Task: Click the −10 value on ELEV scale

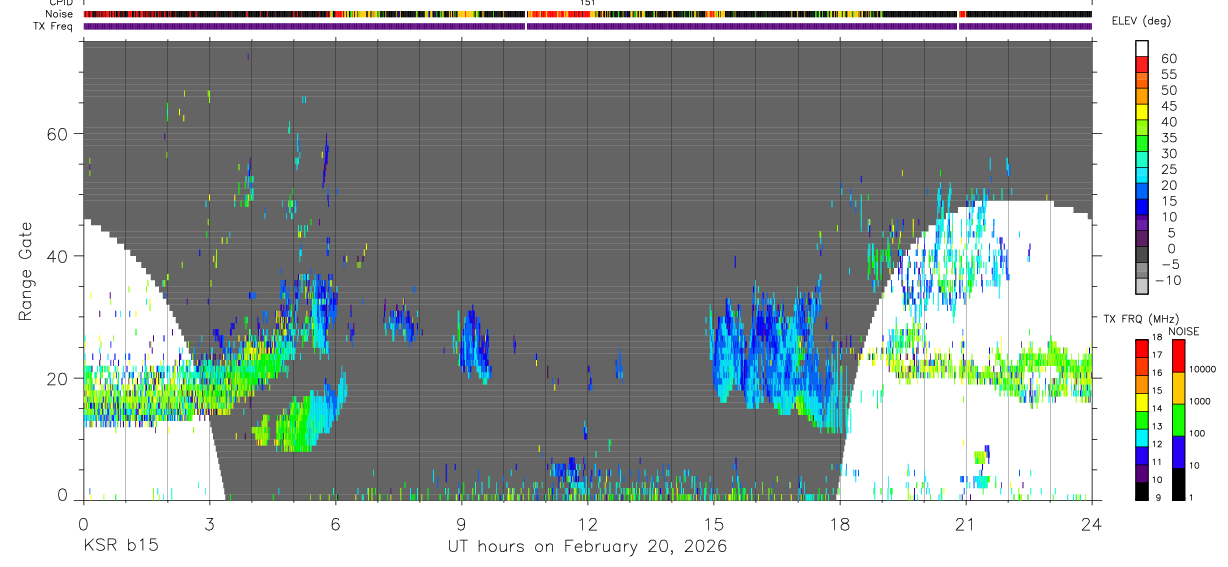Action: click(x=1167, y=281)
